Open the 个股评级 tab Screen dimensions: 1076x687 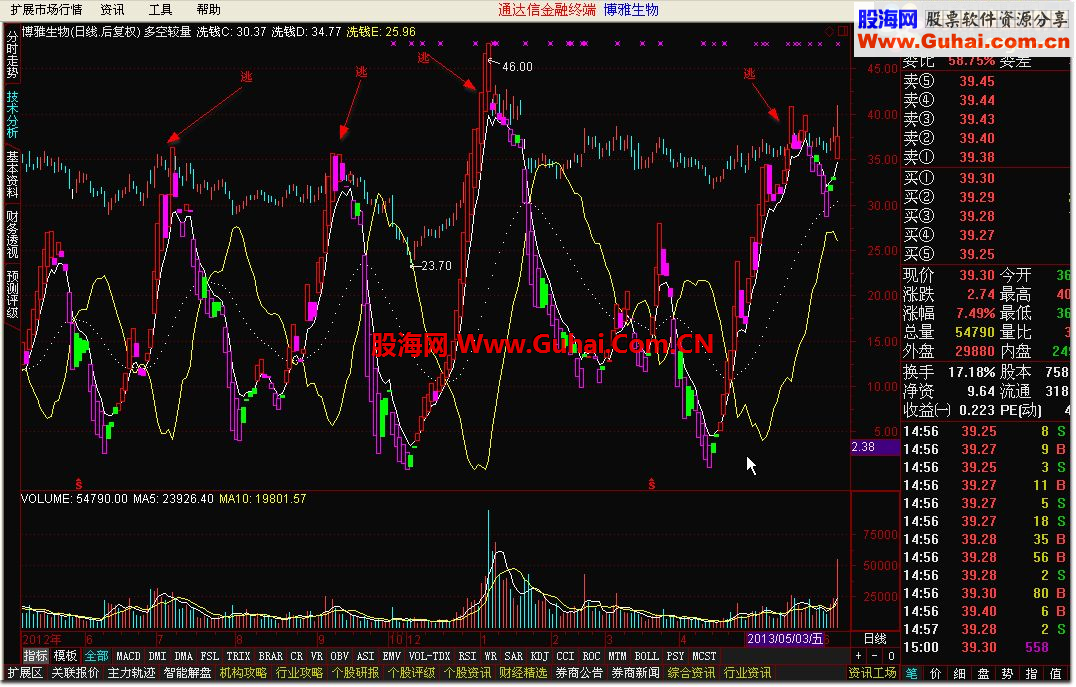412,673
